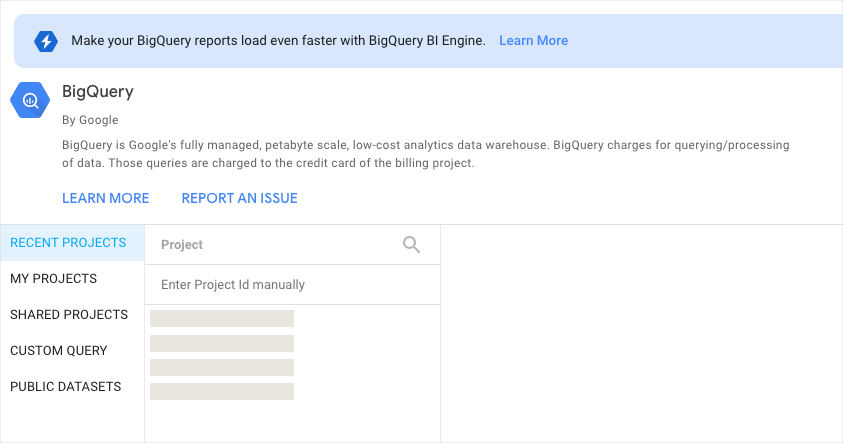This screenshot has height=443, width=843.
Task: Open the Learn More link in the banner
Action: click(533, 41)
